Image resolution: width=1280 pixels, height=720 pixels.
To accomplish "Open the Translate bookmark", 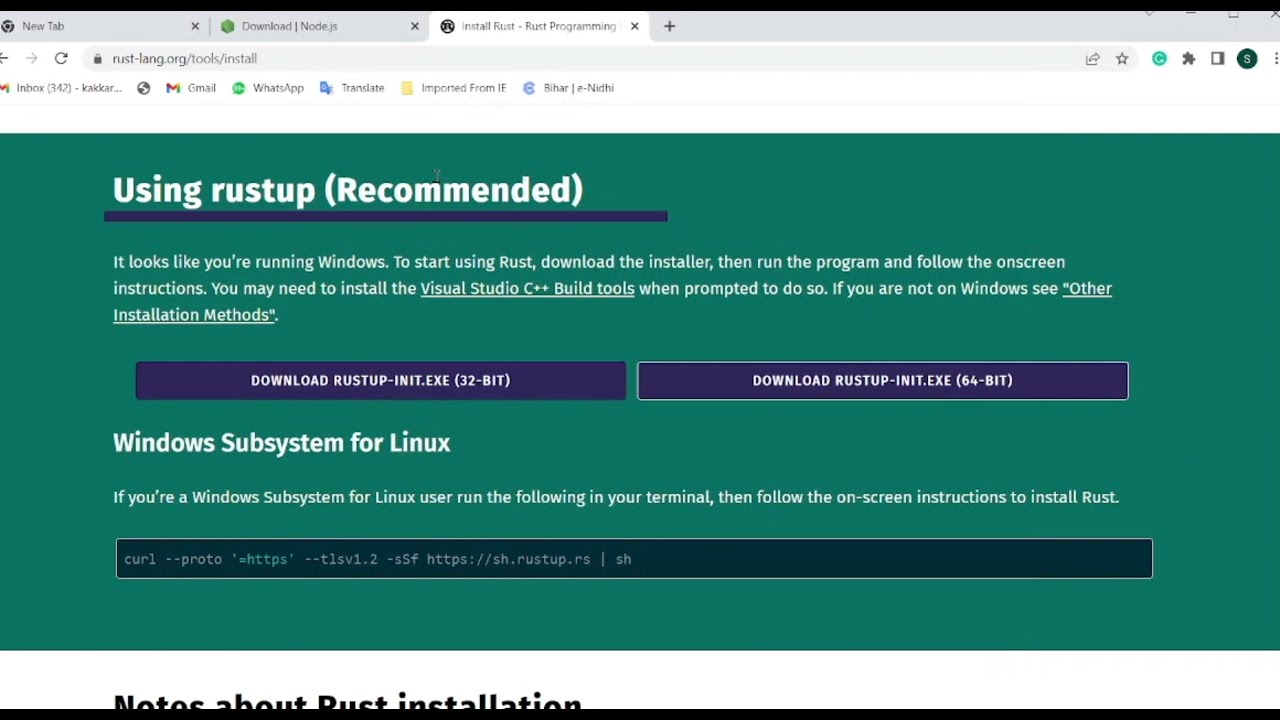I will click(x=352, y=88).
